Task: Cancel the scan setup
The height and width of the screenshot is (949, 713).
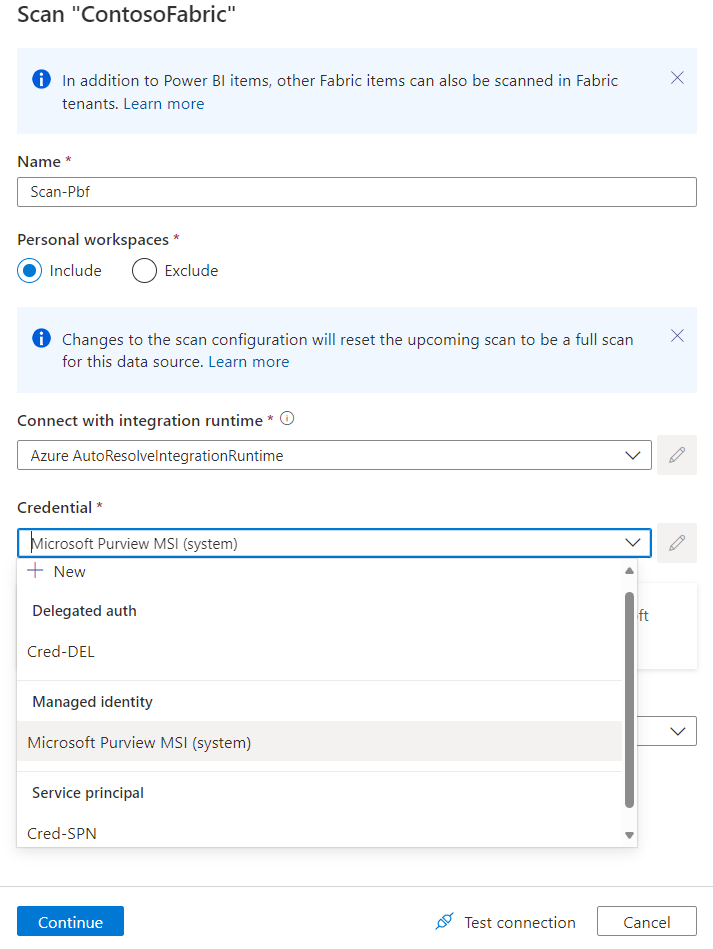Action: click(646, 922)
